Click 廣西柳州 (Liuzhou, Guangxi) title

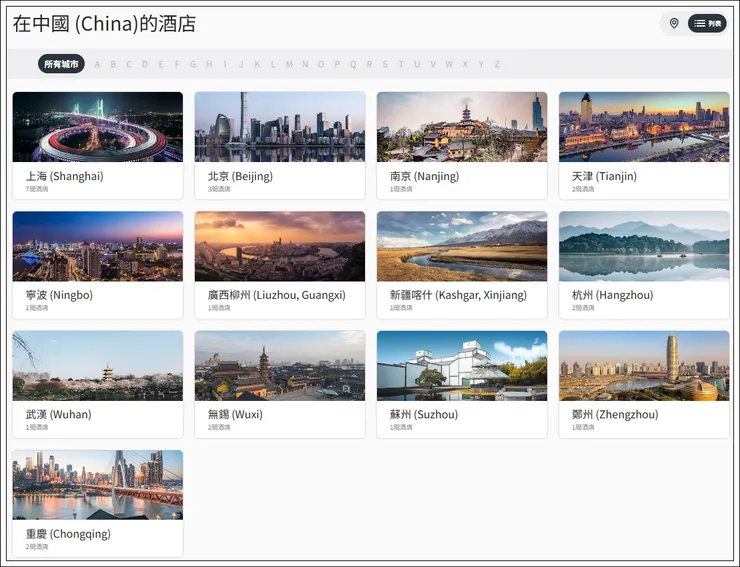click(x=277, y=295)
